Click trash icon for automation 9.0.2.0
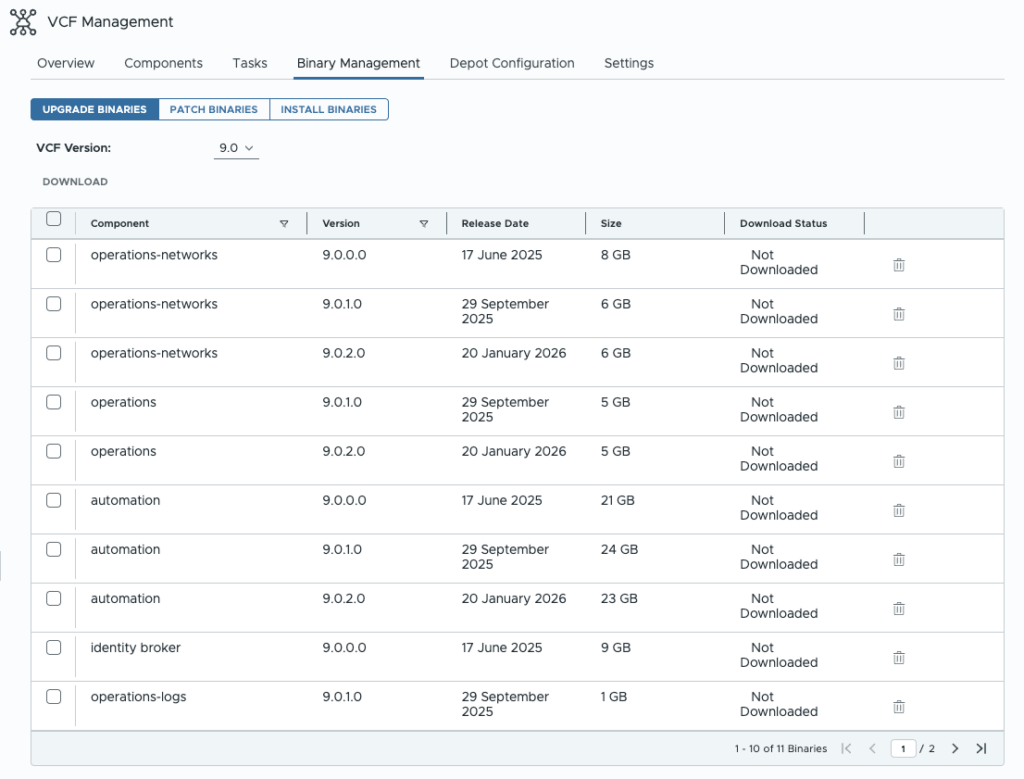The width and height of the screenshot is (1024, 779). (x=898, y=608)
